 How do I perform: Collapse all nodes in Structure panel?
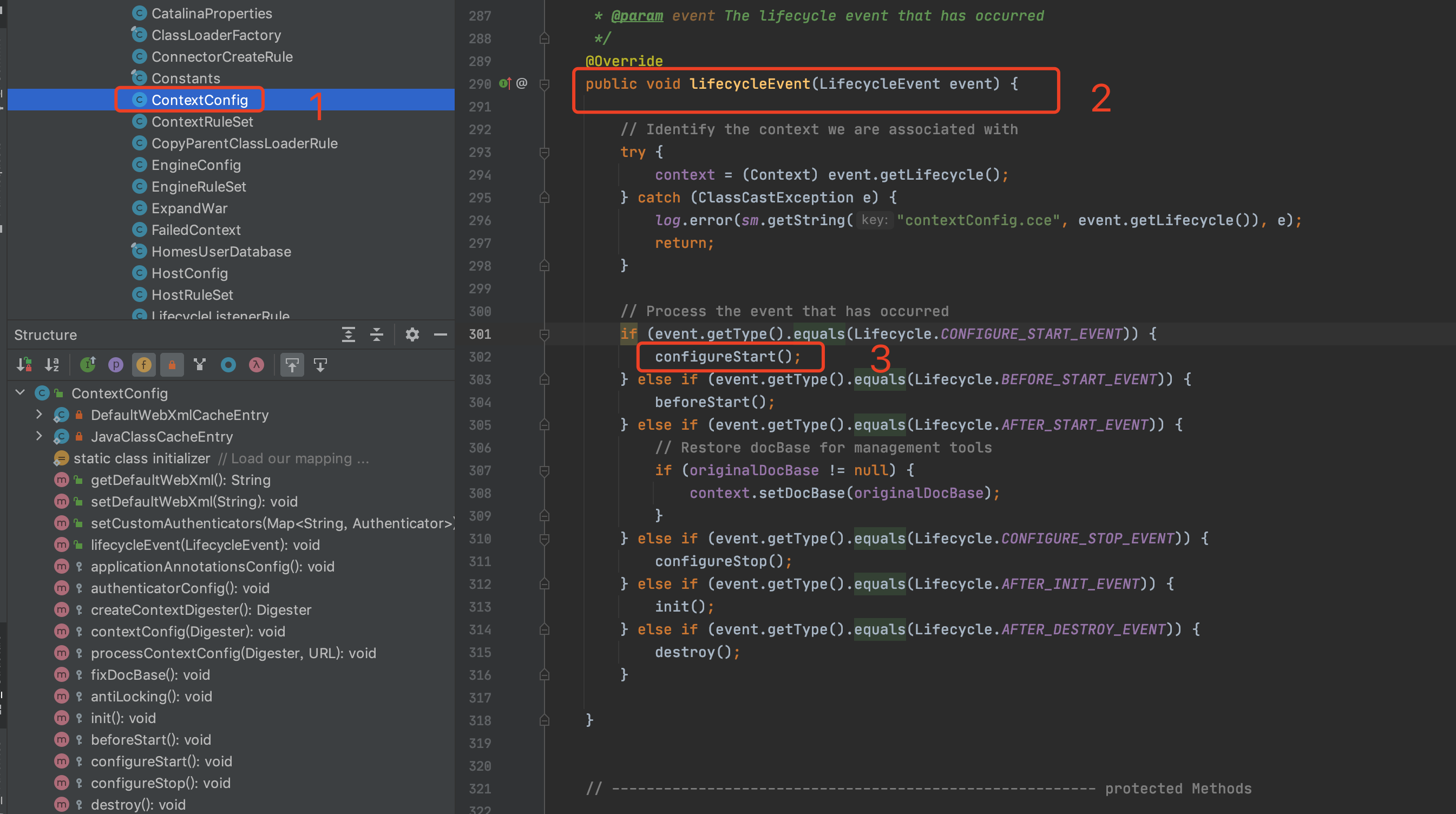(376, 334)
